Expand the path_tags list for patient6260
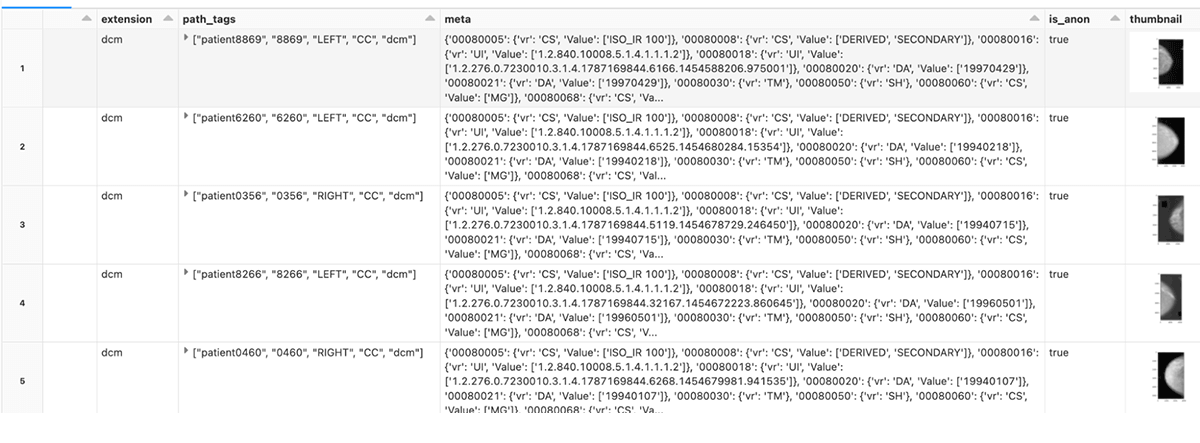Screen dimensions: 1200x443 (188, 117)
